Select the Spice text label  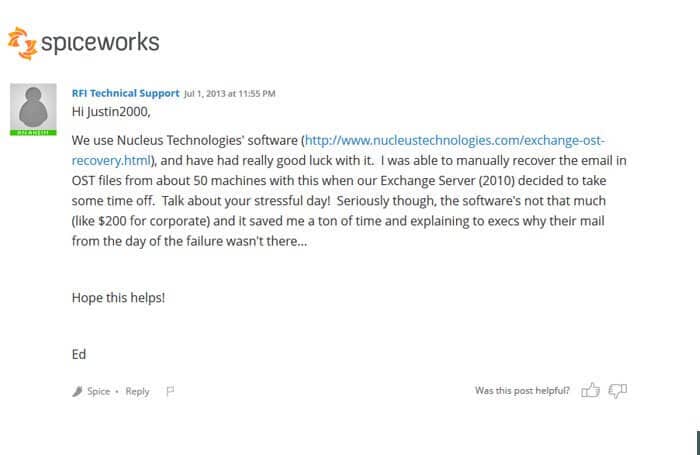click(x=99, y=392)
